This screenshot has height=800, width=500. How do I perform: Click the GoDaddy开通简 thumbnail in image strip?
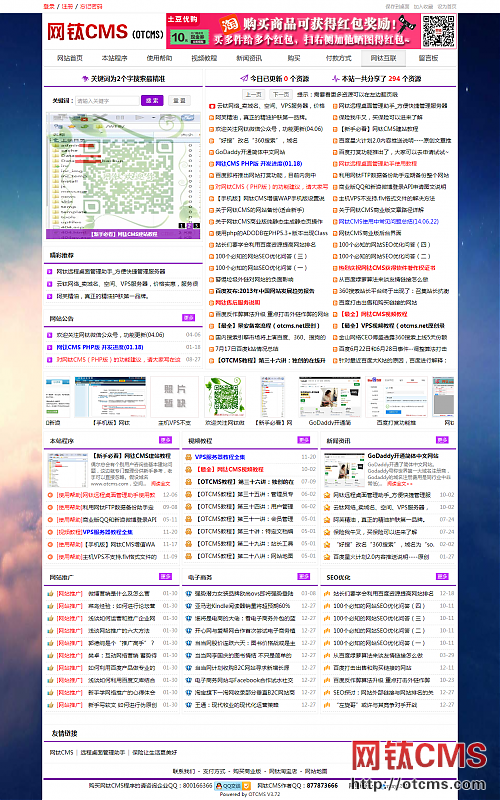[330, 397]
